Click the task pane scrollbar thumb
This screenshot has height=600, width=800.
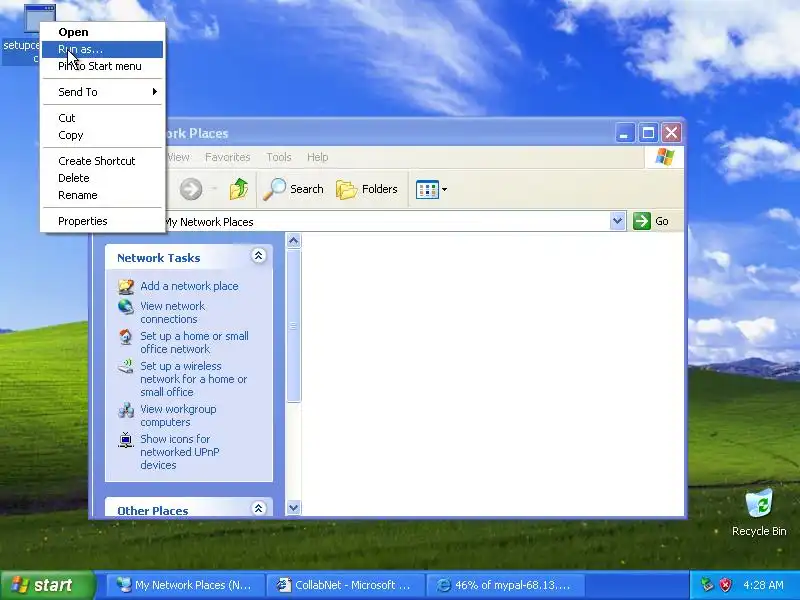click(x=293, y=326)
